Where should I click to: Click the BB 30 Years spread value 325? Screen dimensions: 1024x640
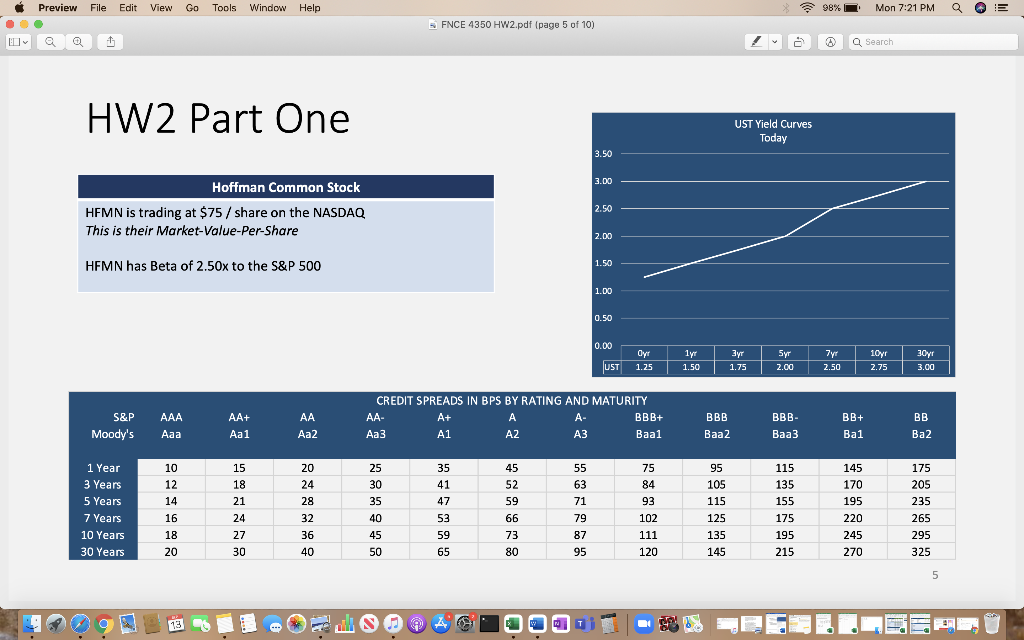(x=921, y=552)
